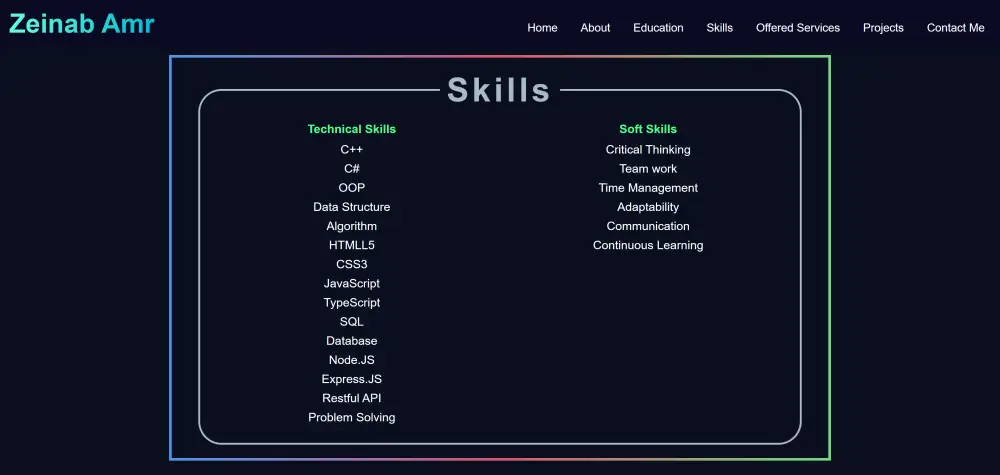Select the Skills nav link

[719, 28]
